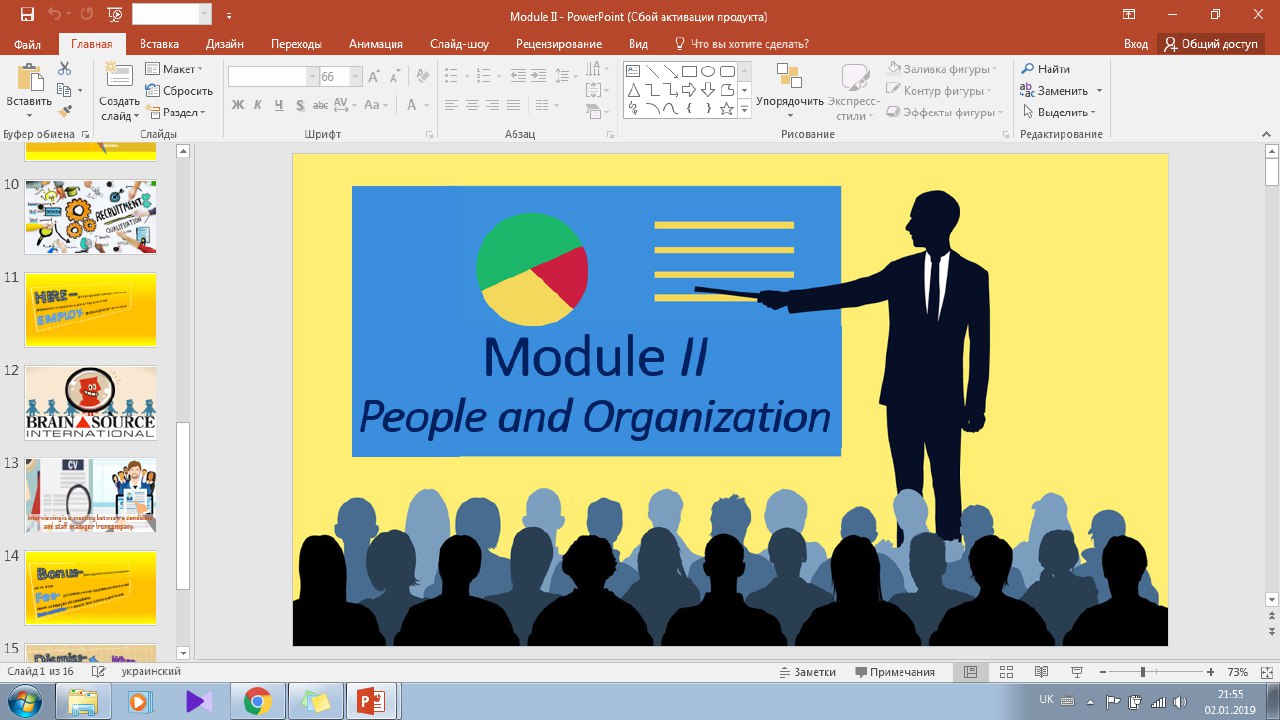The image size is (1280, 720).
Task: Click the Save icon in quick access toolbar
Action: (27, 15)
